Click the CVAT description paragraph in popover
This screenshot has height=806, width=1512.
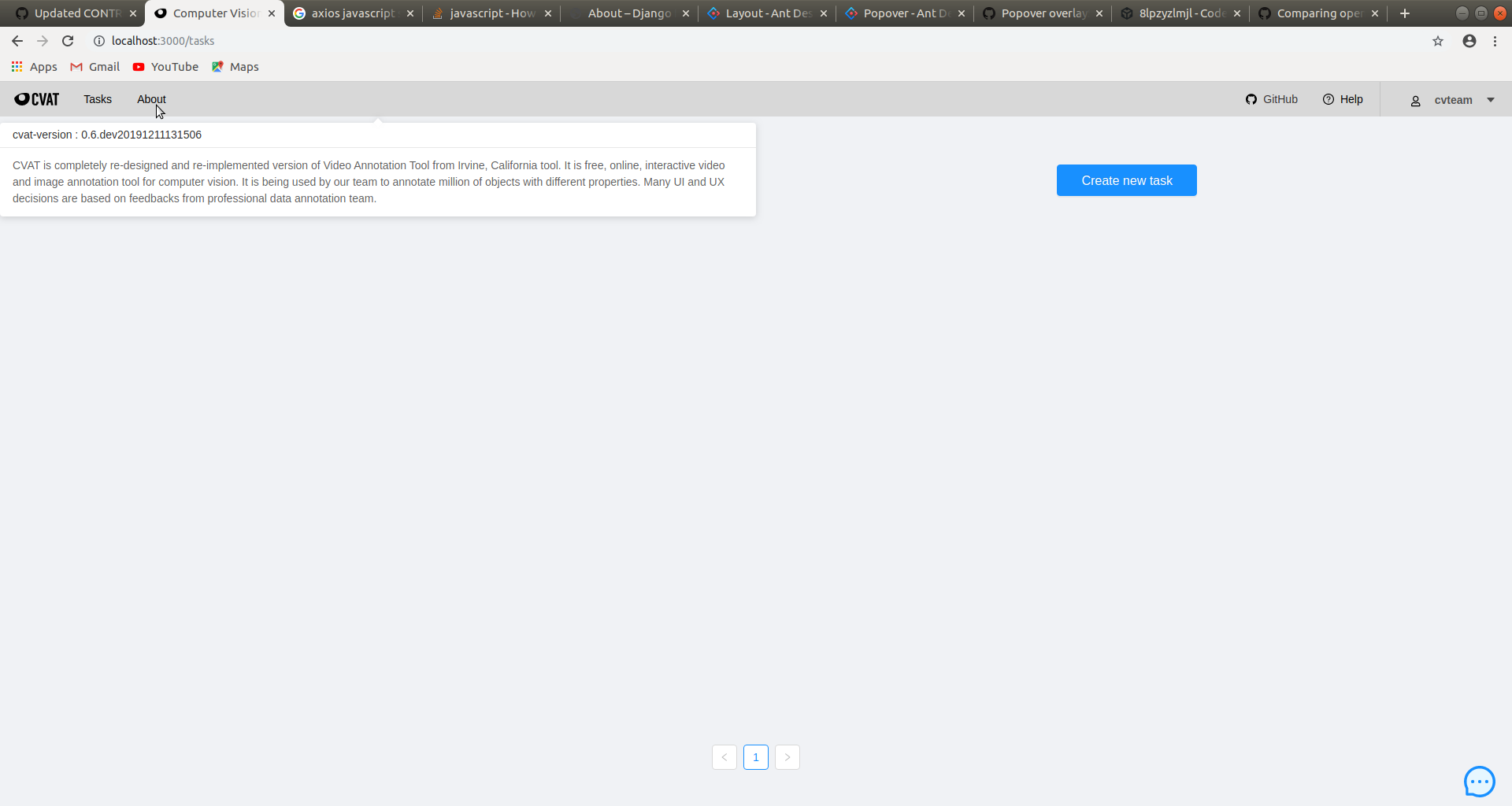(x=369, y=182)
